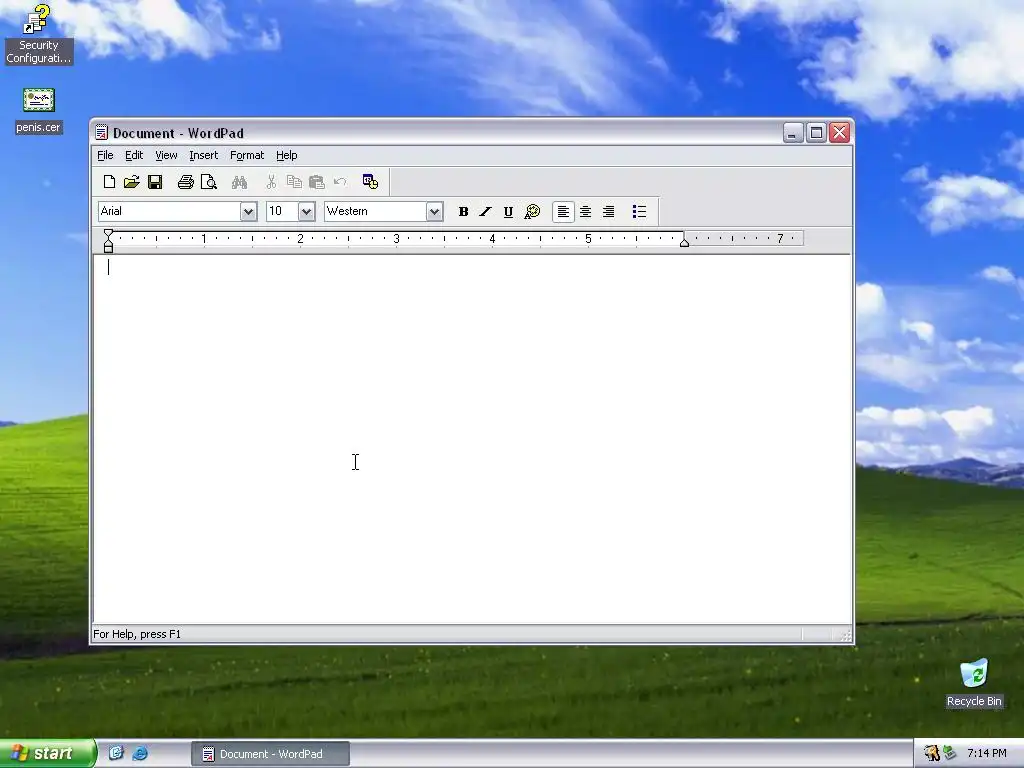Click the Undo arrow icon
This screenshot has width=1024, height=768.
[340, 182]
